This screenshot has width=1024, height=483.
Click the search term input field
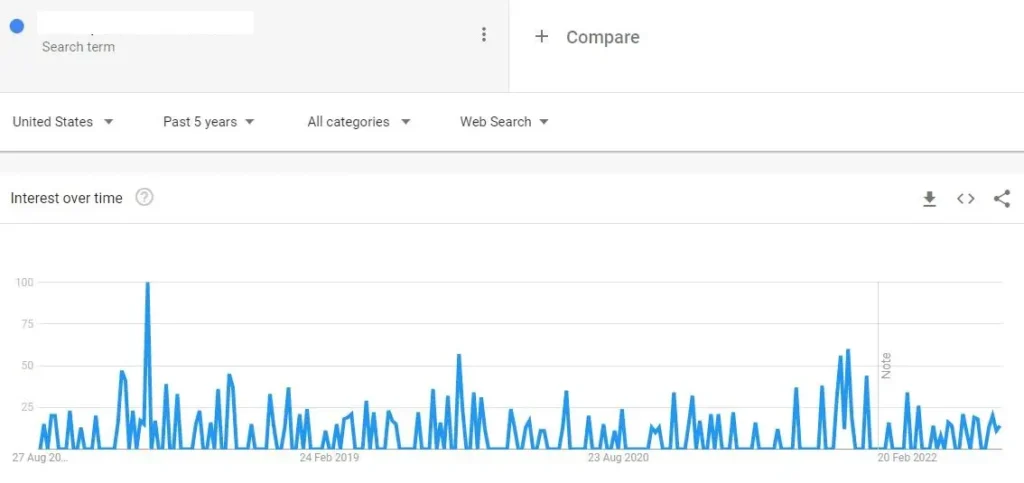tap(146, 24)
